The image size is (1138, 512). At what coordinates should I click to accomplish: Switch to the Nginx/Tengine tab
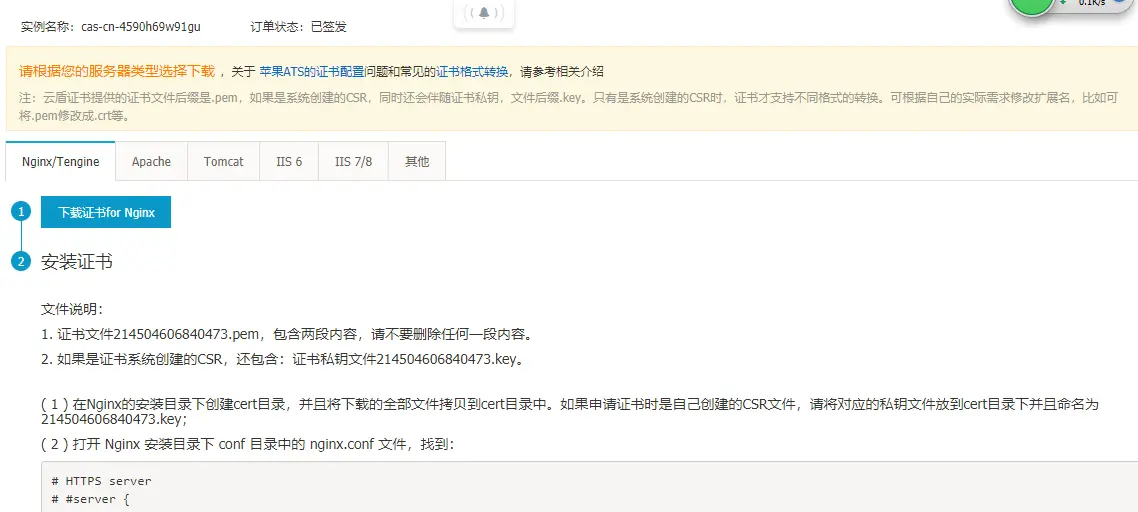pos(61,161)
